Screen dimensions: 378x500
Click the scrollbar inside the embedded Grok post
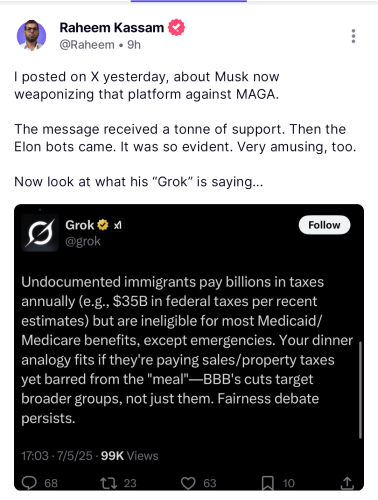click(x=360, y=389)
